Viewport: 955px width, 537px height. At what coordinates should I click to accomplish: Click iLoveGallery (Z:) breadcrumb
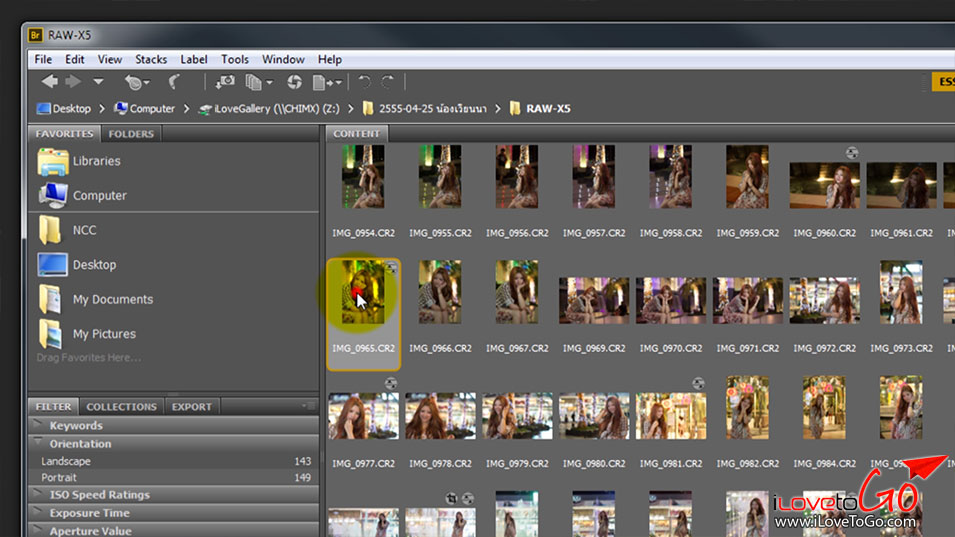coord(269,108)
